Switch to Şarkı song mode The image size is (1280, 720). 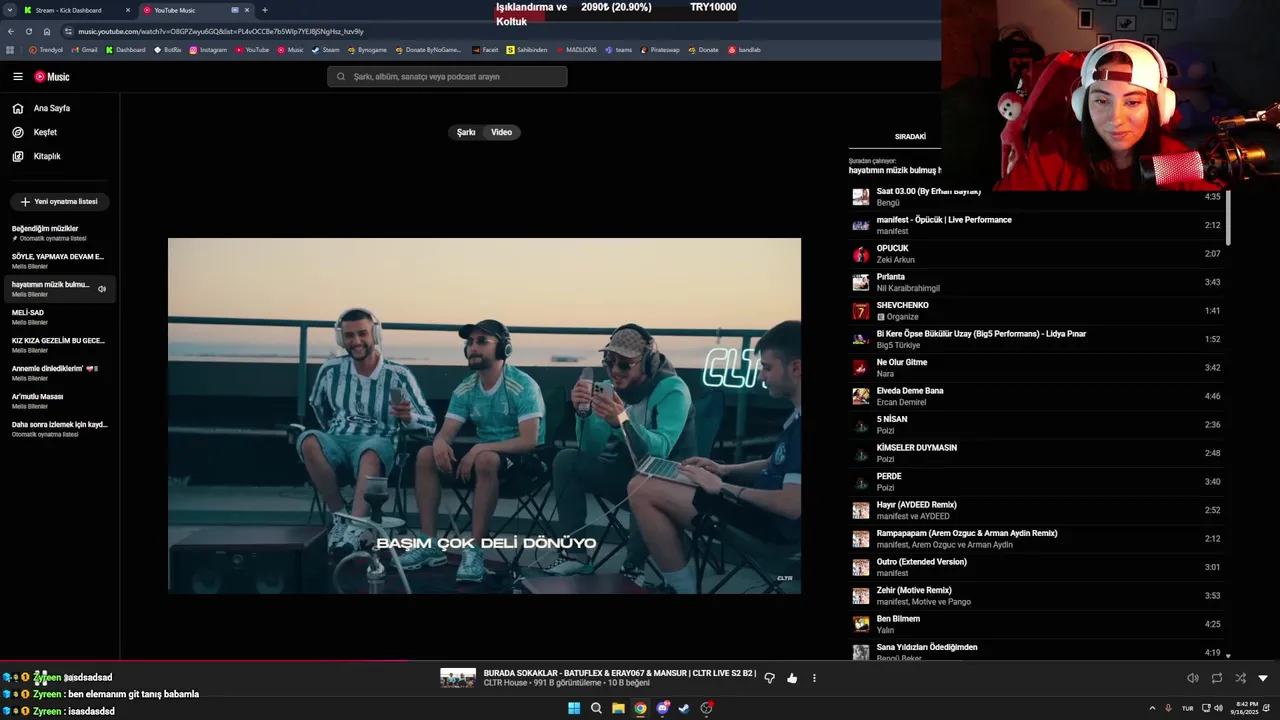pos(466,132)
